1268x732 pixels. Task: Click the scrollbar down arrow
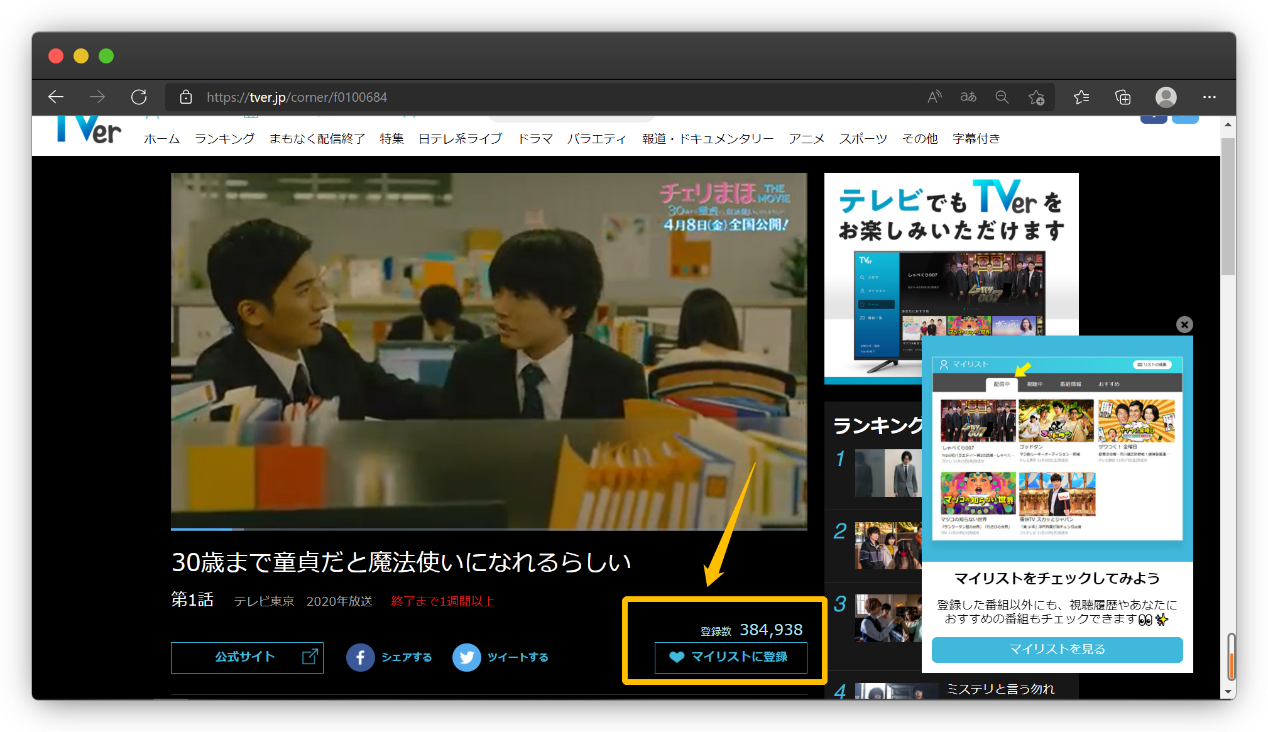click(1228, 690)
